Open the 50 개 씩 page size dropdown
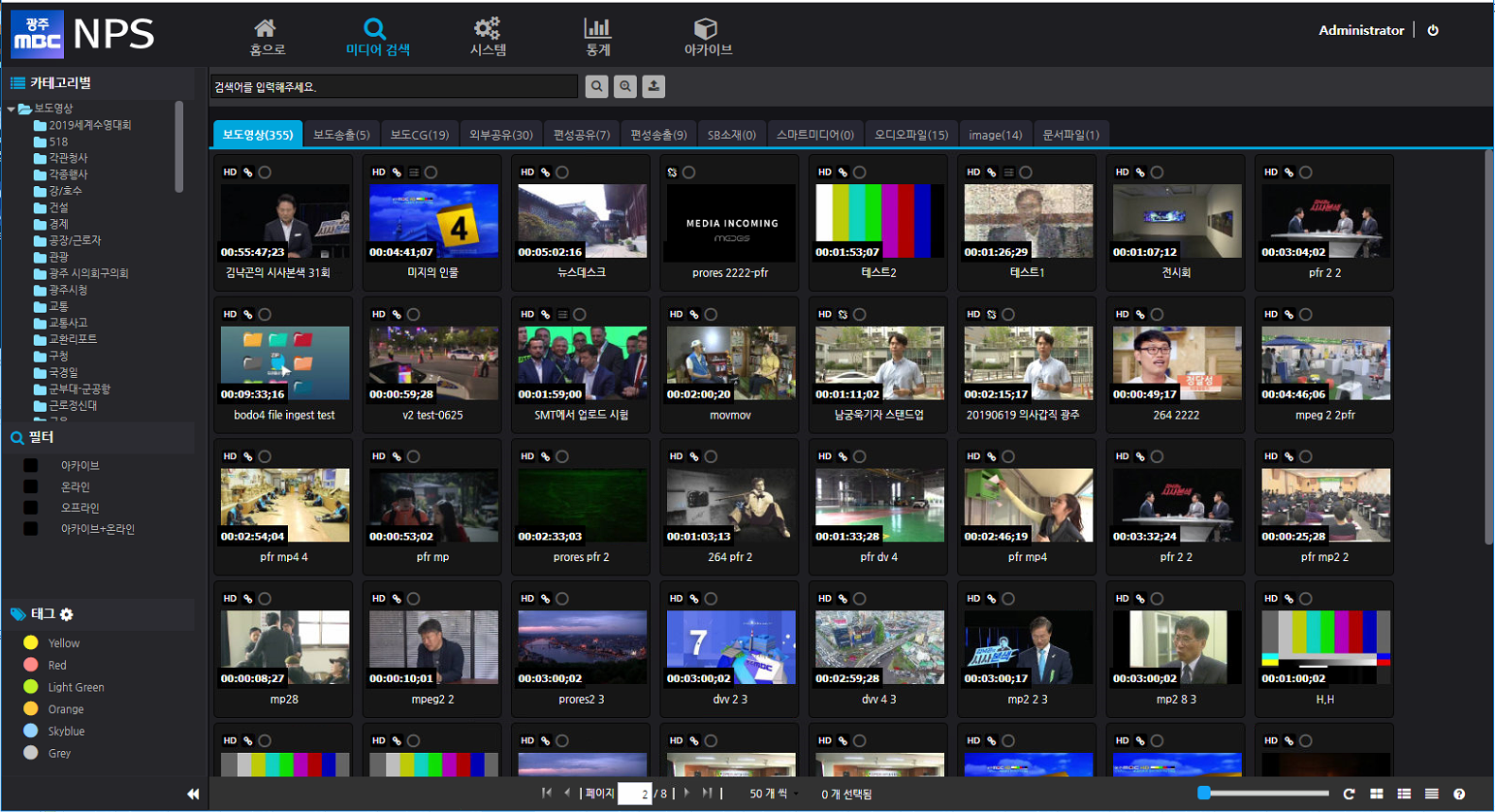Viewport: 1495px width, 812px height. click(774, 794)
